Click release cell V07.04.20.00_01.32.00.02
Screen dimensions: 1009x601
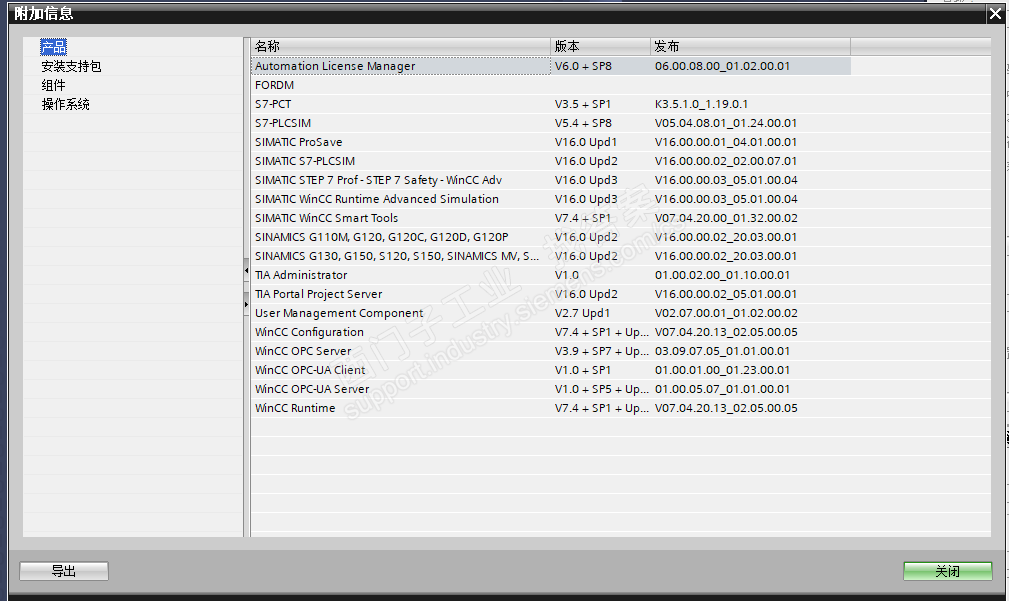(x=726, y=217)
